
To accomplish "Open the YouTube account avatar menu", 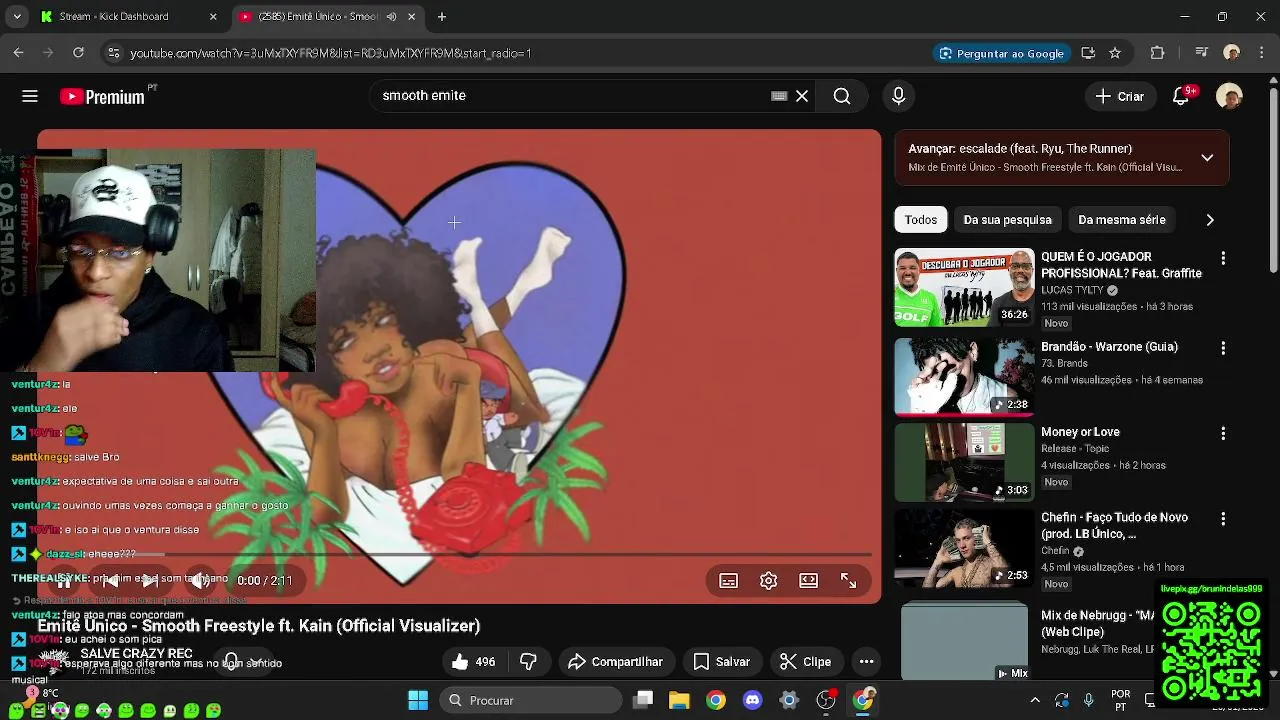I will click(1229, 96).
